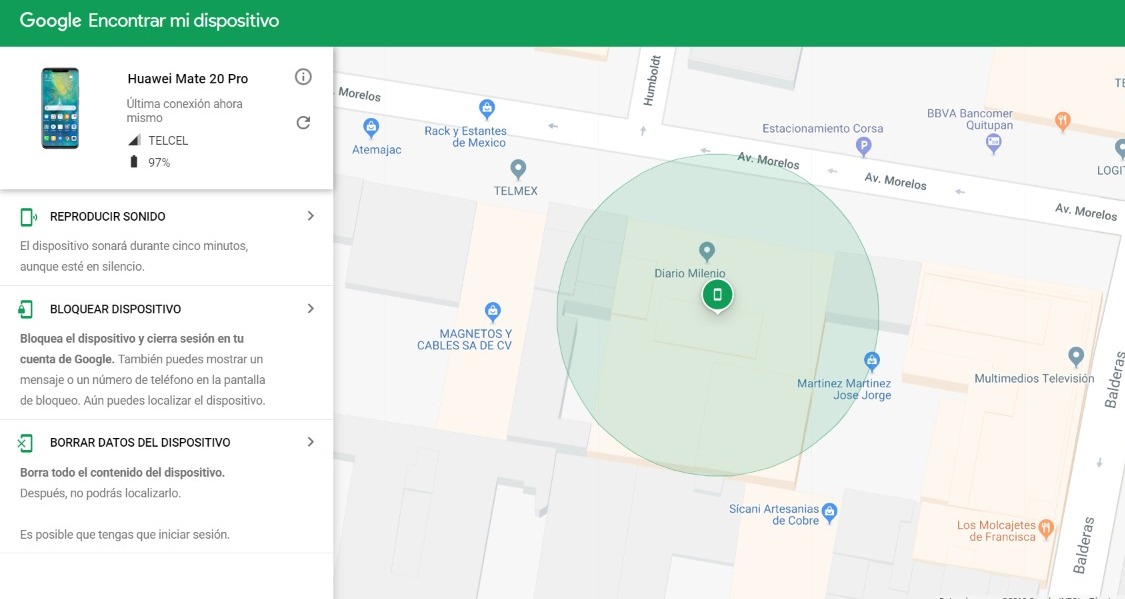Refresh the device location
Screen dimensions: 1125x599
tap(303, 123)
